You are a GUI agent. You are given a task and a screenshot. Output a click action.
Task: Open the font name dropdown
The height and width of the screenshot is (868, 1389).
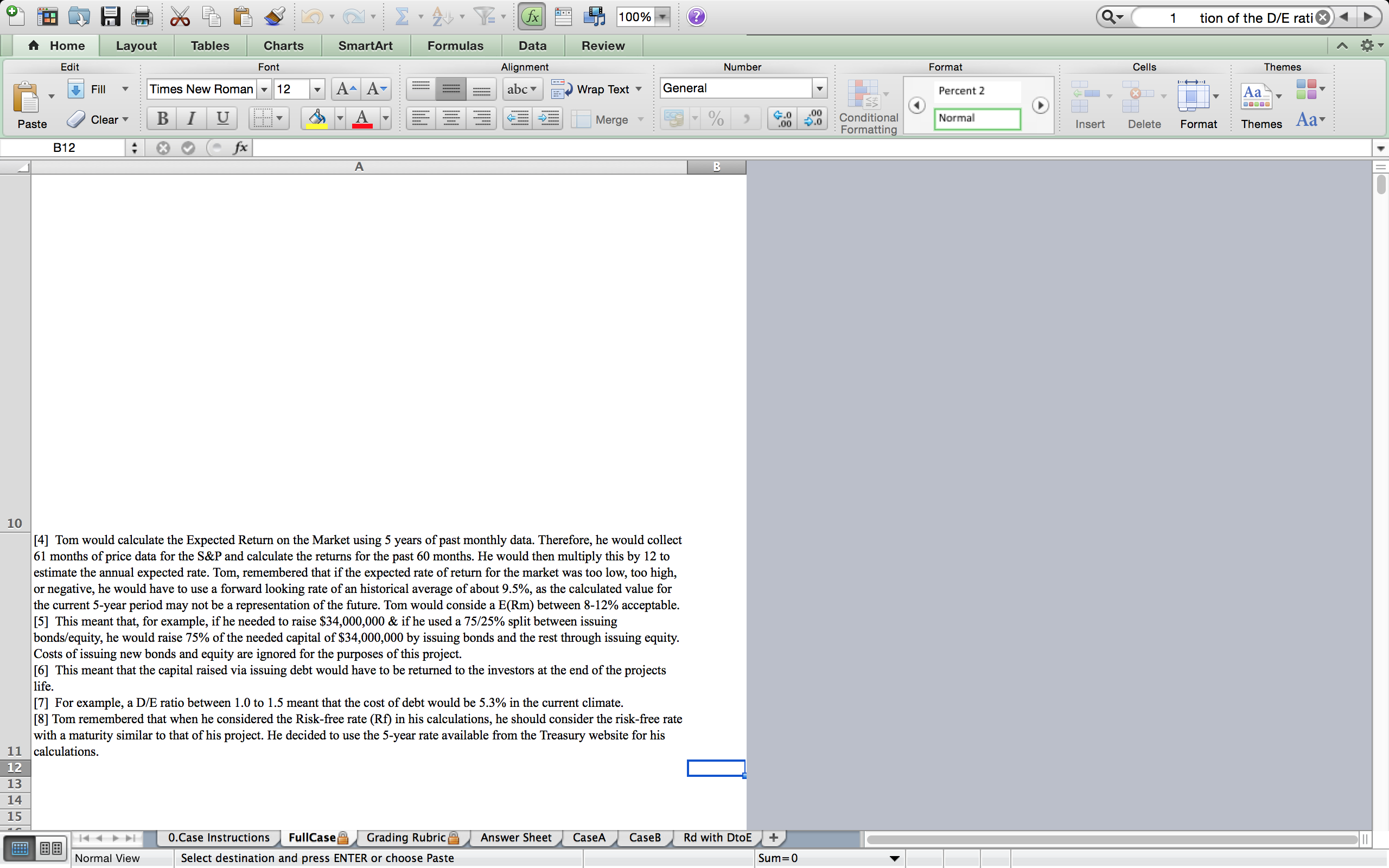(264, 89)
